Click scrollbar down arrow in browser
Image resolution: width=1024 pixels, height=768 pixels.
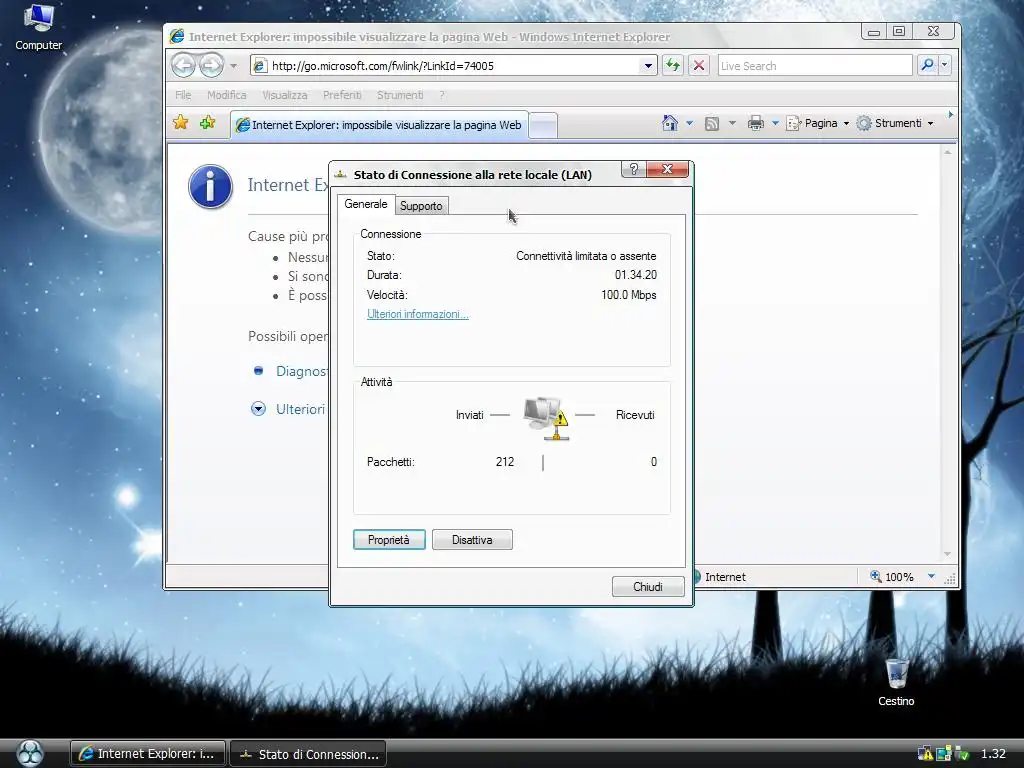pyautogui.click(x=948, y=554)
